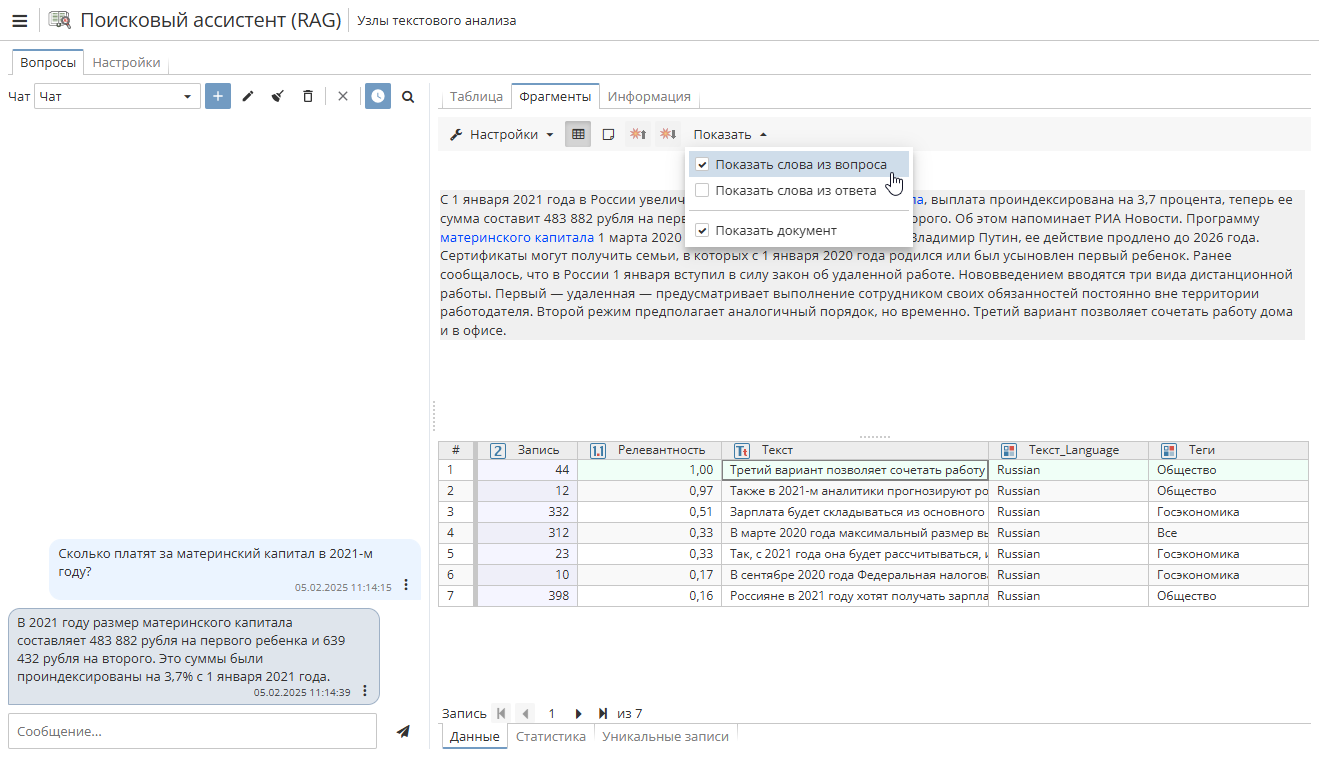Open the Таблица tab

click(476, 96)
